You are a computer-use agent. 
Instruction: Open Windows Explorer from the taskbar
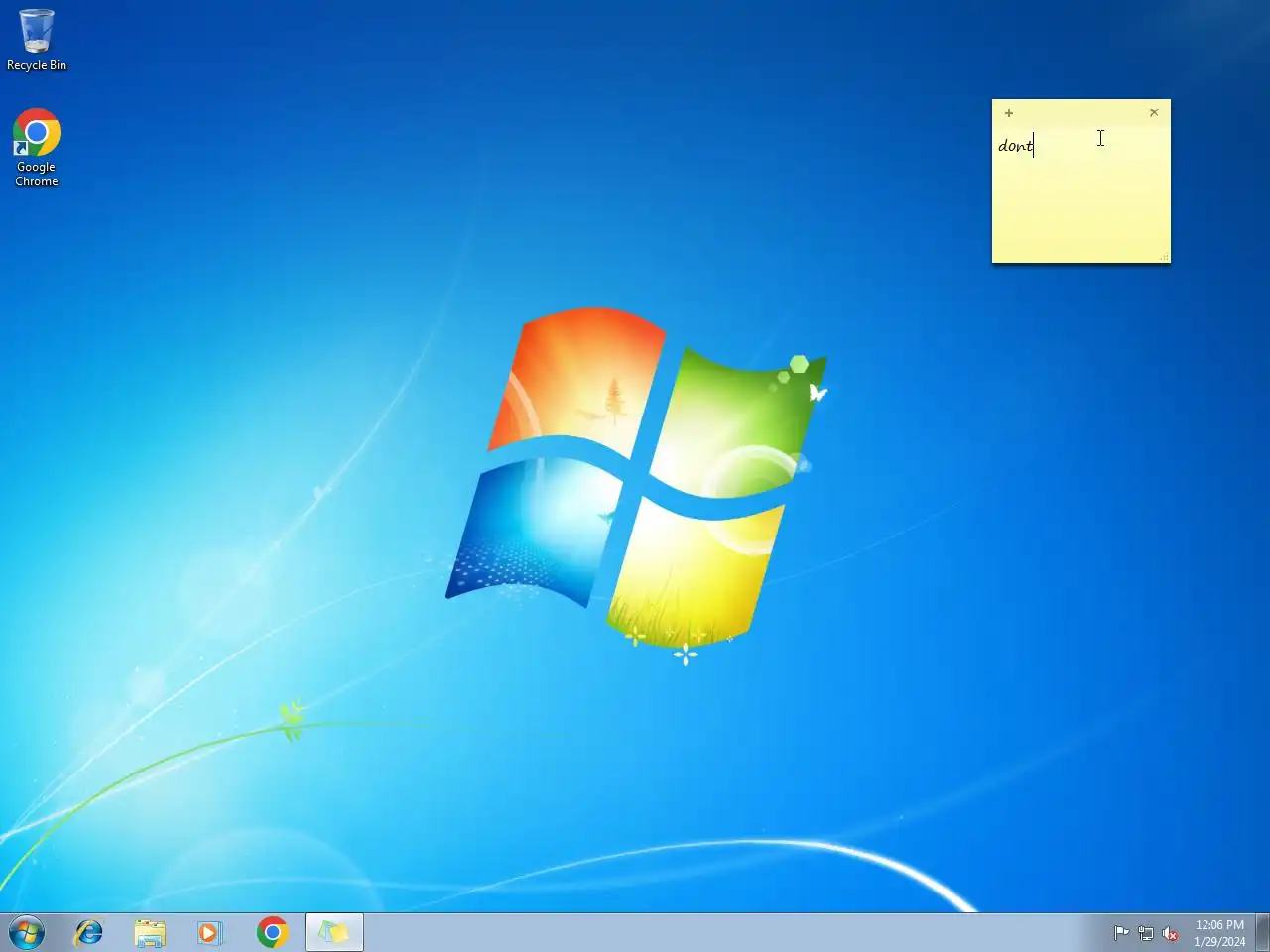[150, 933]
